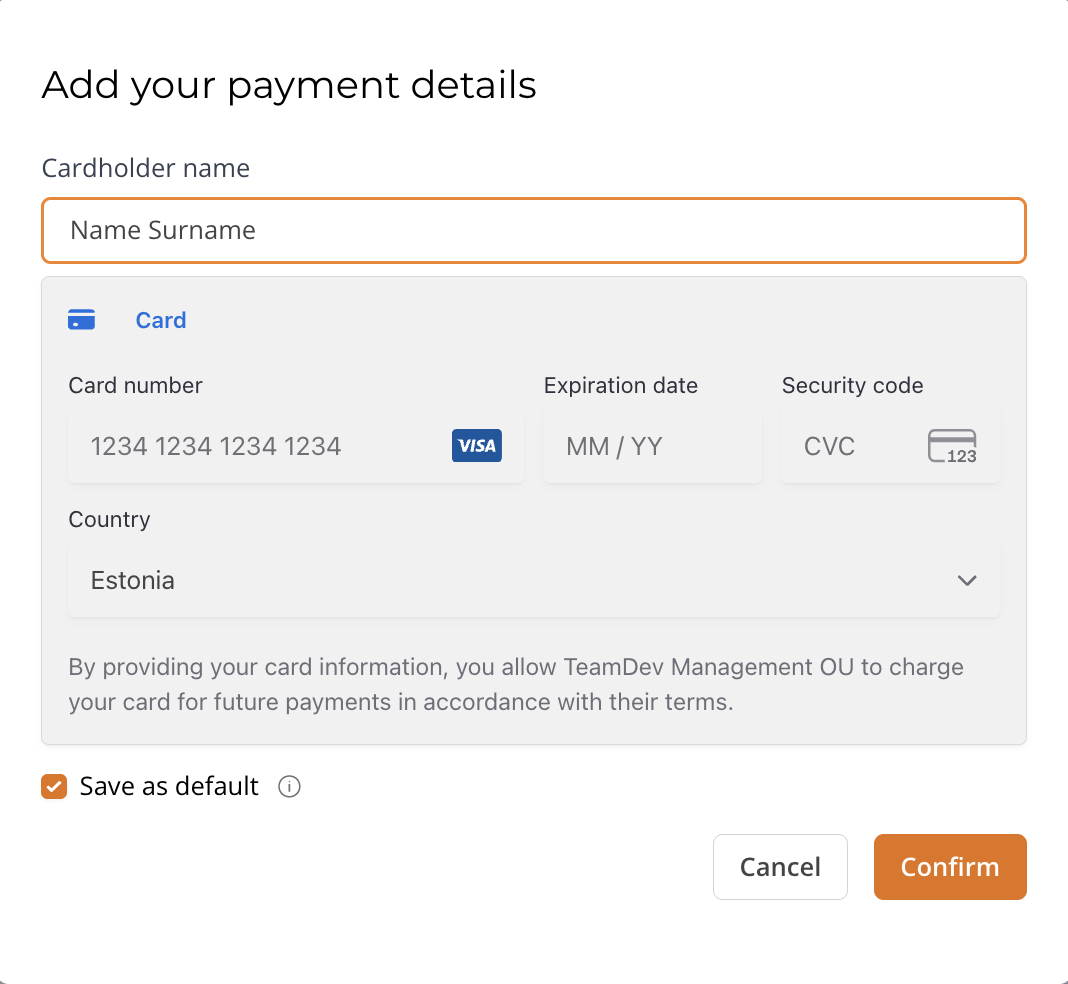This screenshot has width=1068, height=984.
Task: Click the CVC card graphic icon
Action: tap(951, 446)
